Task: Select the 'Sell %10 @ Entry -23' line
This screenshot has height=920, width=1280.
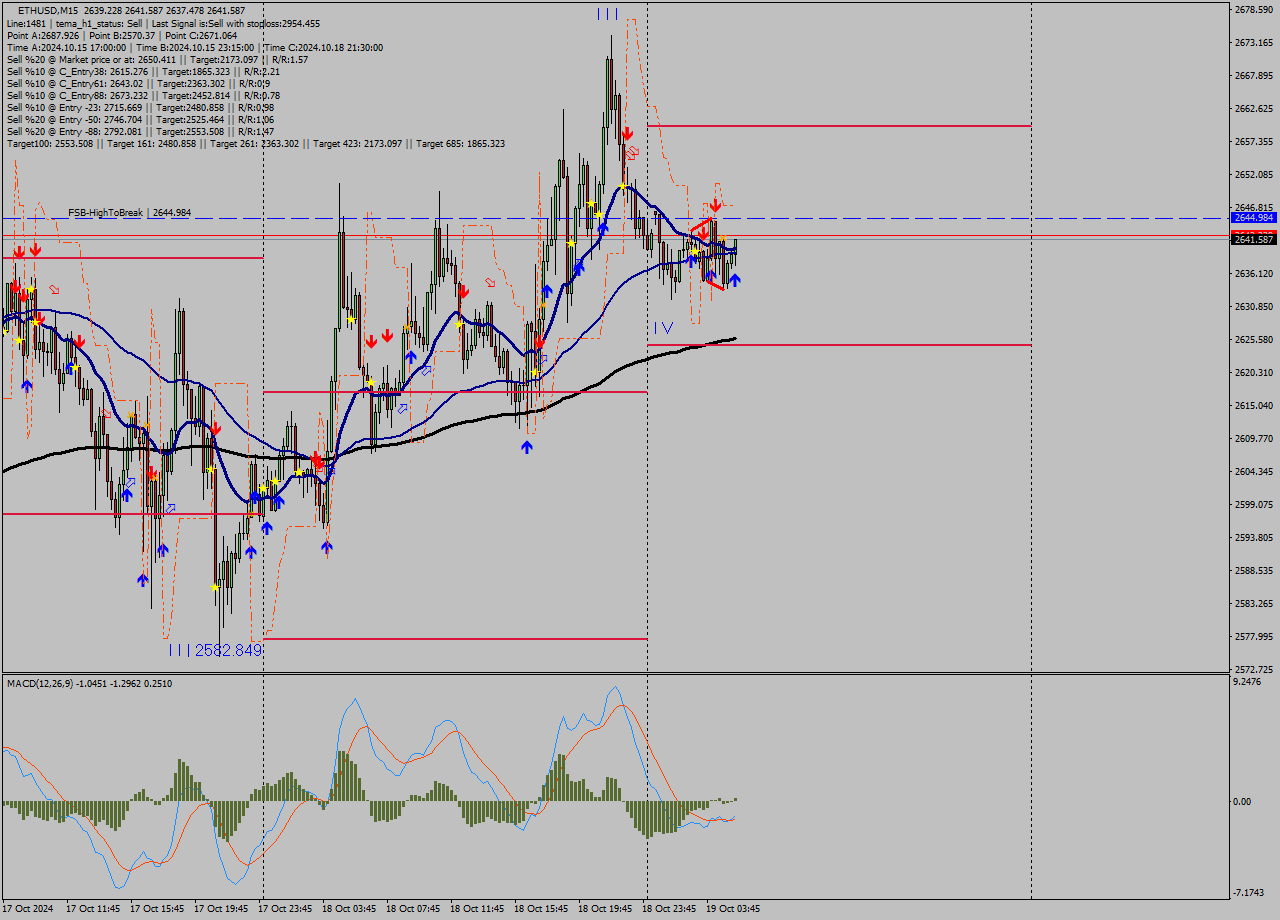Action: coord(140,107)
